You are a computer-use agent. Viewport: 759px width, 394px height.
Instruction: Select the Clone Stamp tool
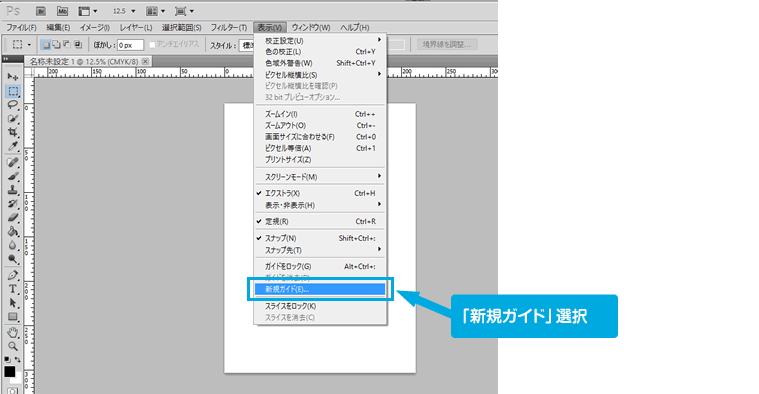pyautogui.click(x=13, y=190)
